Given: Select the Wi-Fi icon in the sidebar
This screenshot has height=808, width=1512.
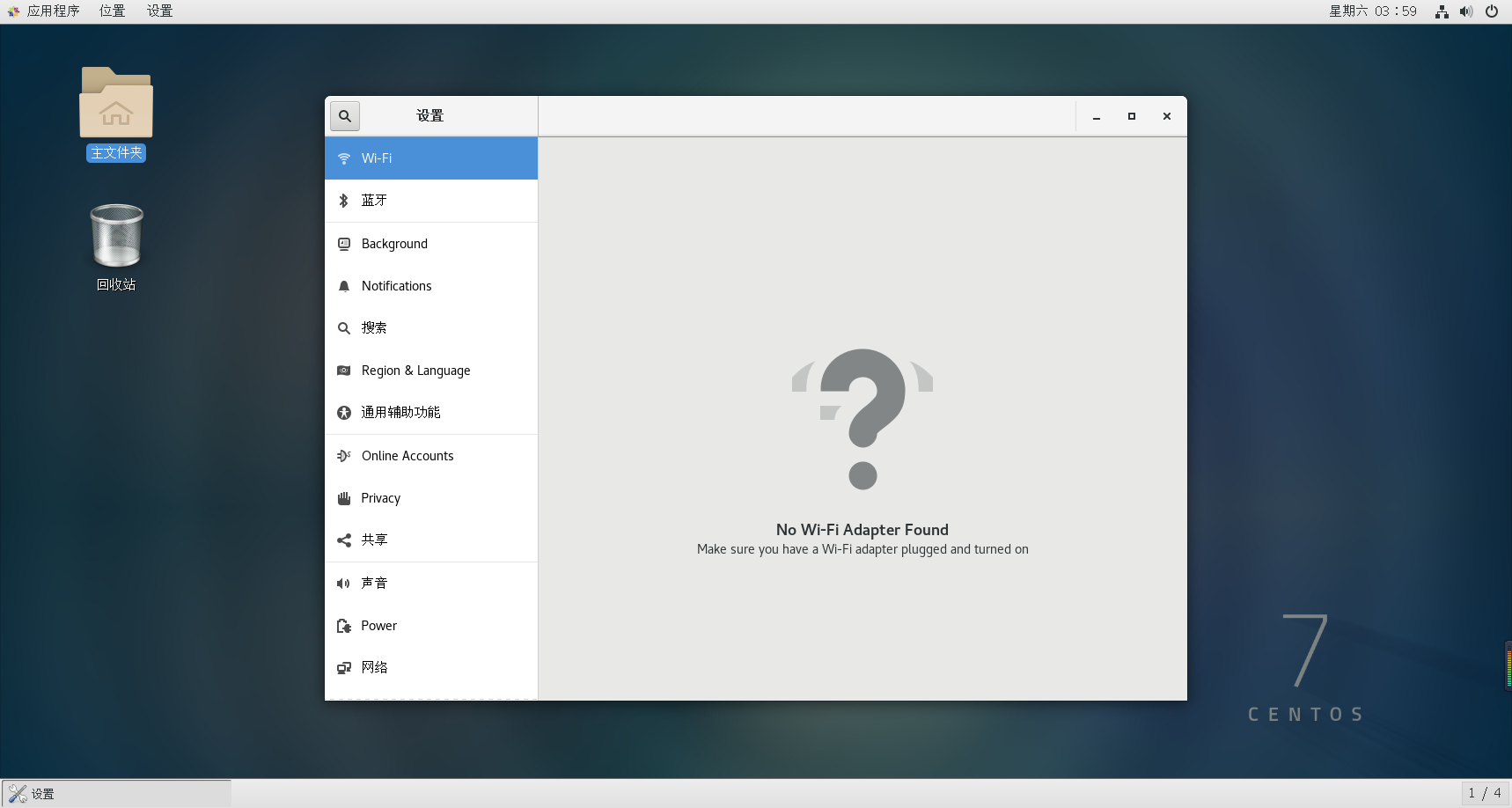Looking at the screenshot, I should pyautogui.click(x=344, y=158).
